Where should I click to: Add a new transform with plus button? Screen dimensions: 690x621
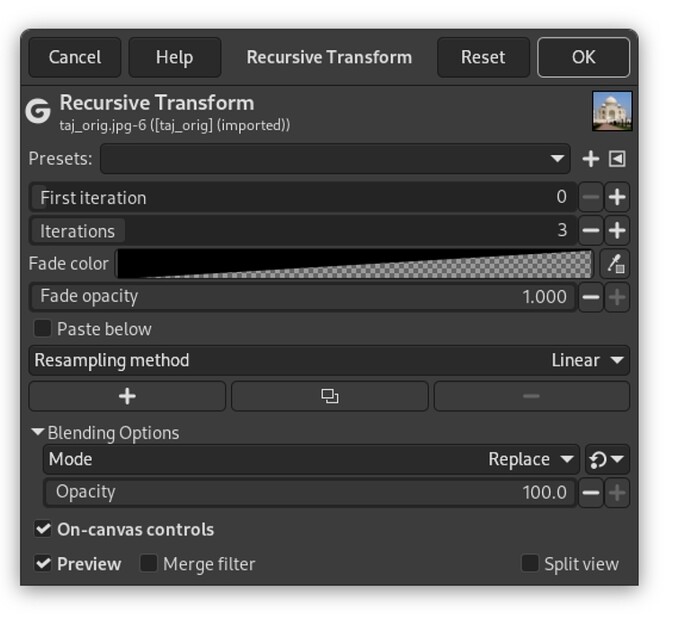pyautogui.click(x=127, y=397)
